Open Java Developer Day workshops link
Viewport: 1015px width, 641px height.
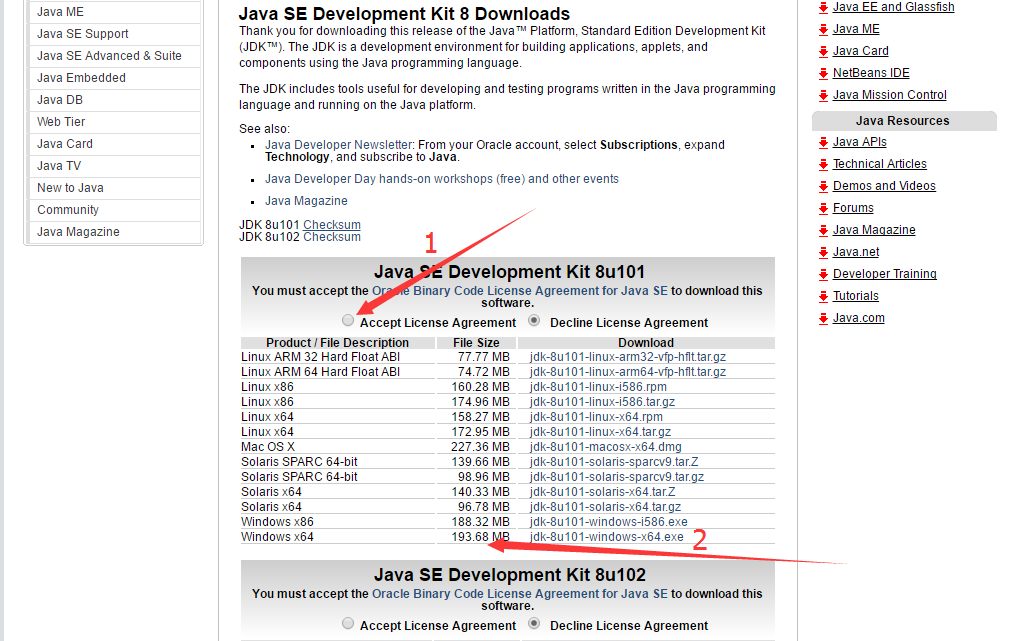point(441,179)
